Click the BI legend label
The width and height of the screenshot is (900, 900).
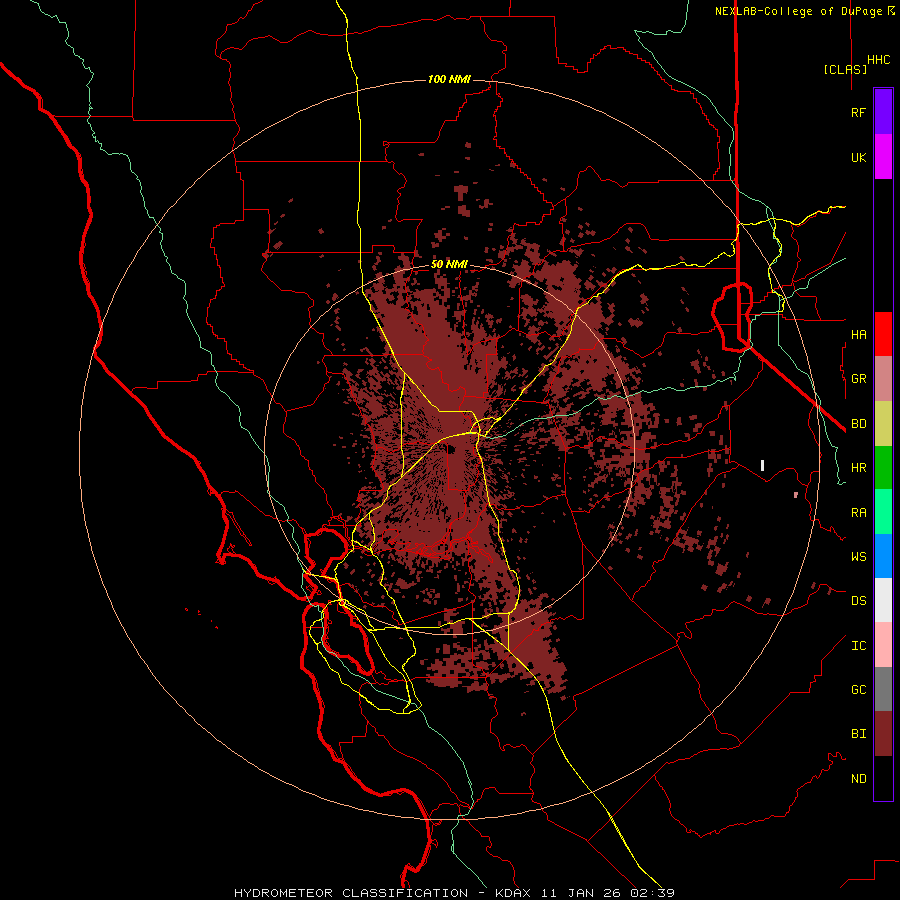tap(858, 734)
